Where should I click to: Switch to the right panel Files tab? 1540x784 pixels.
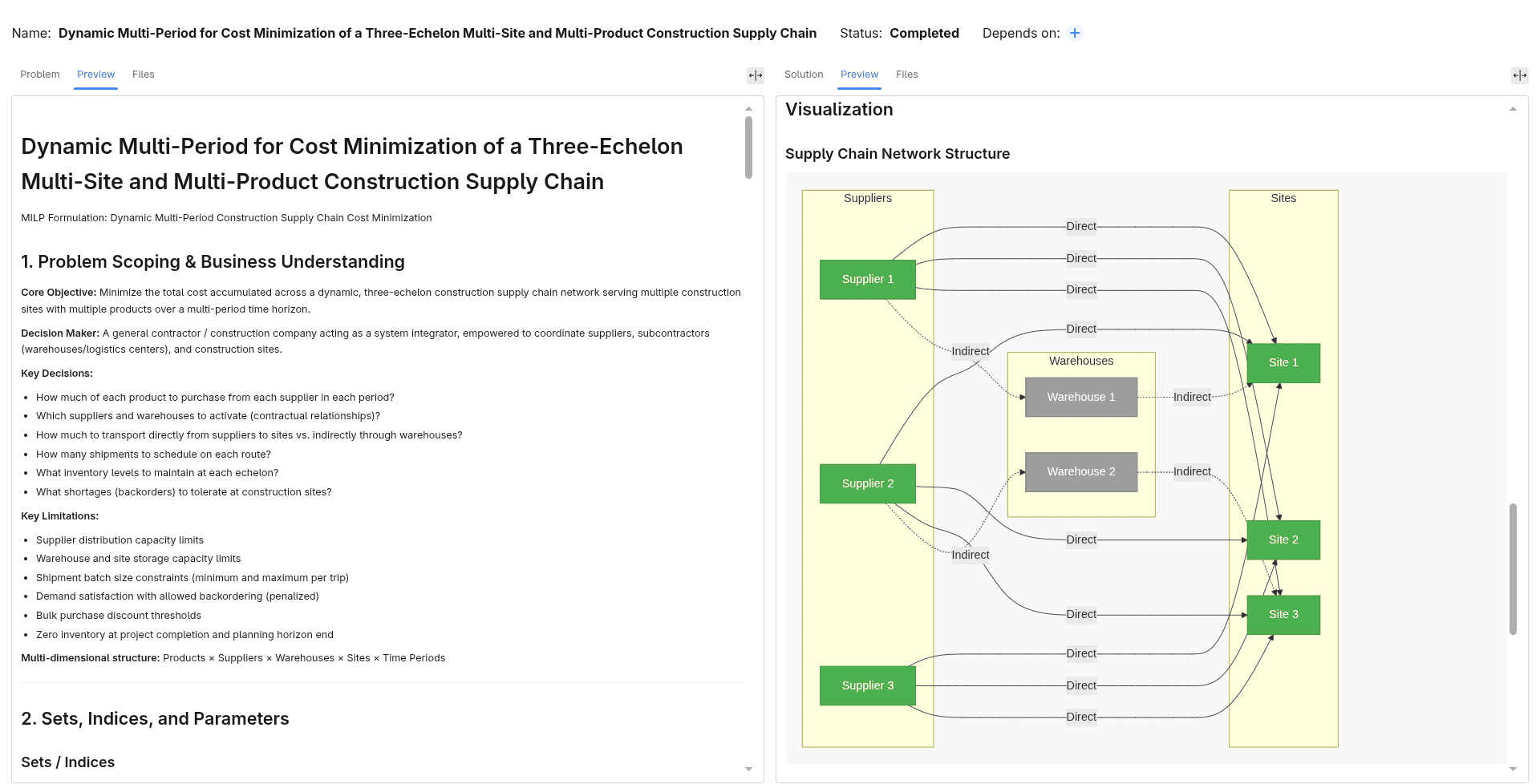click(x=907, y=75)
